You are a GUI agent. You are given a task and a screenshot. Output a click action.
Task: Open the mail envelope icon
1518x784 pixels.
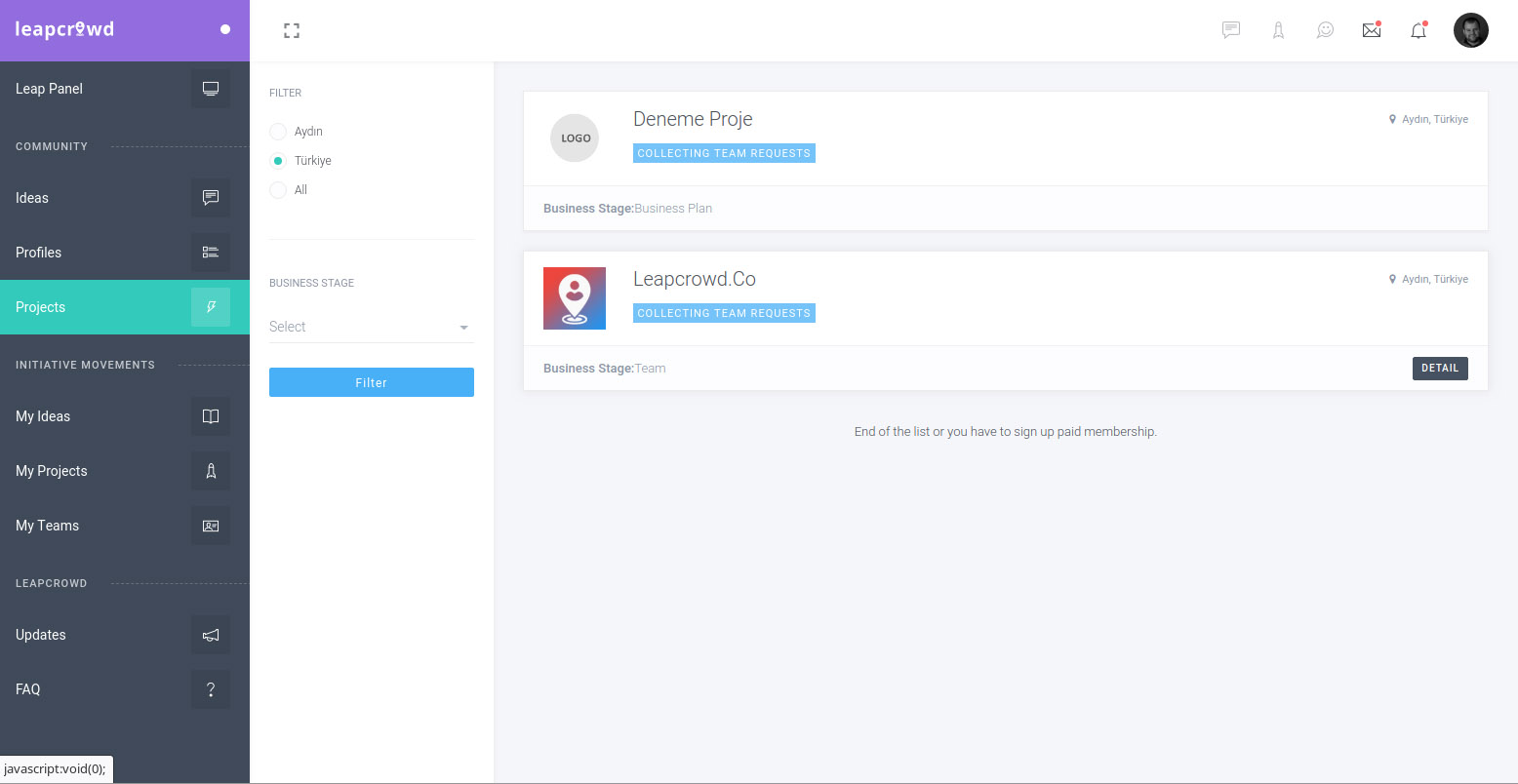(x=1372, y=30)
